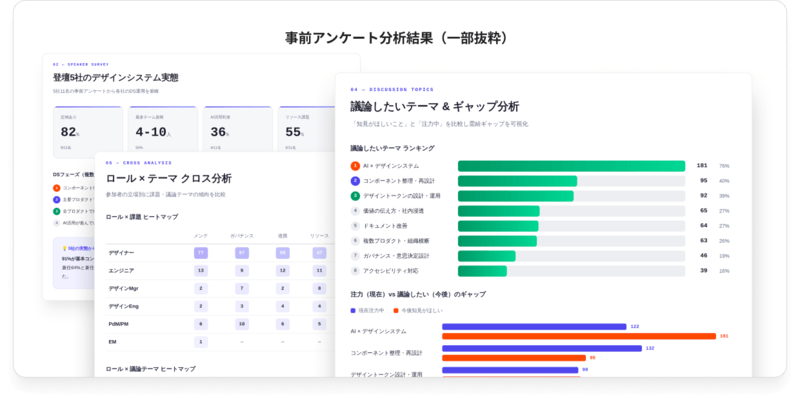Viewport: 800px width, 404px height.
Task: Click the 04 — DISCUSSION TOPICS label
Action: 392,90
